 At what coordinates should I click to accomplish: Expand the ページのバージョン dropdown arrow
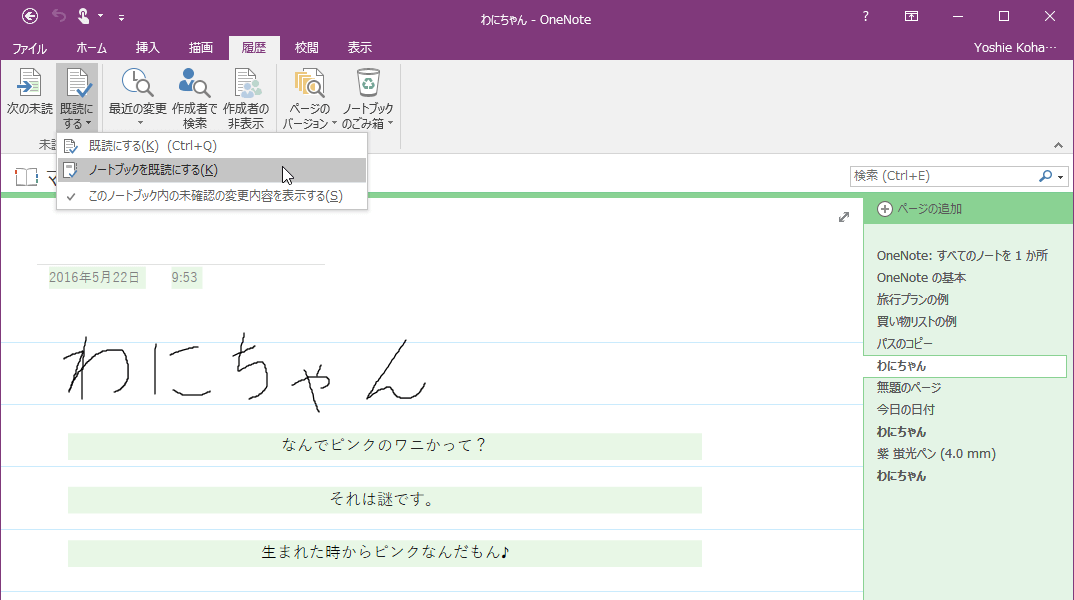[334, 124]
